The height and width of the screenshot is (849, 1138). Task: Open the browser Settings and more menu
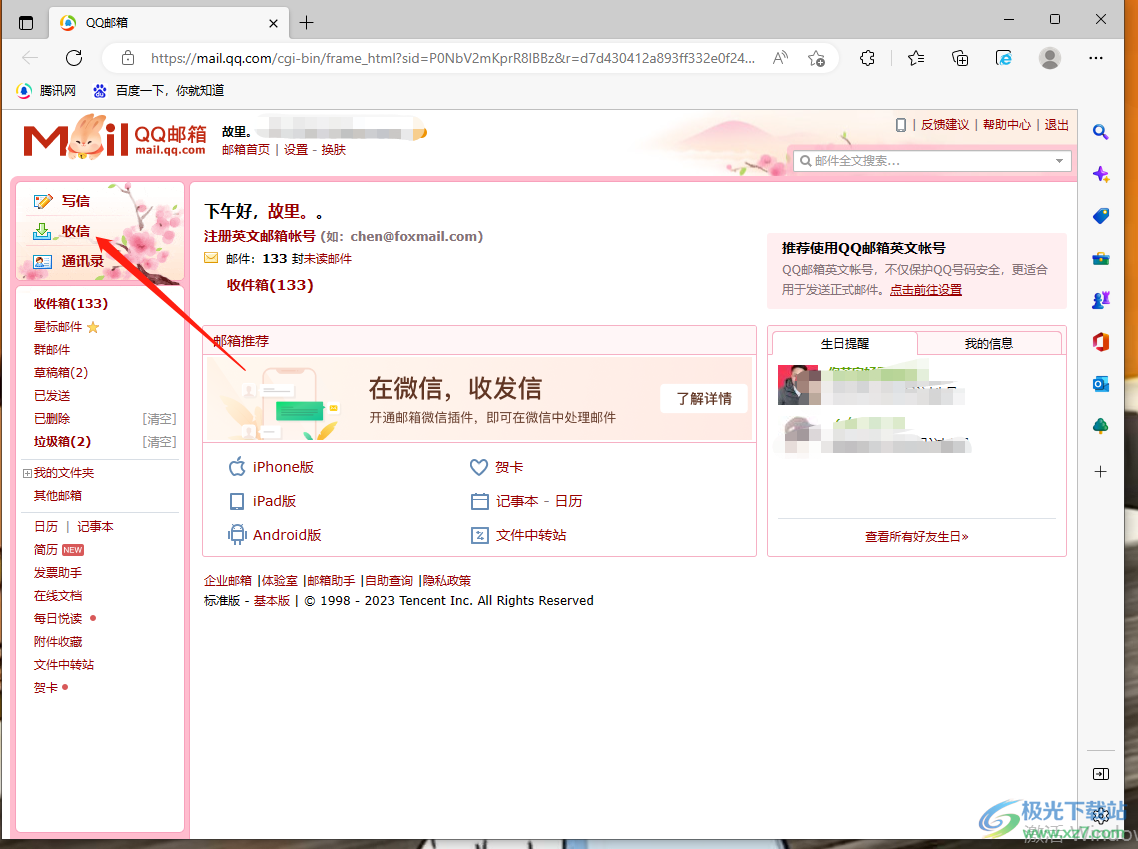tap(1096, 58)
